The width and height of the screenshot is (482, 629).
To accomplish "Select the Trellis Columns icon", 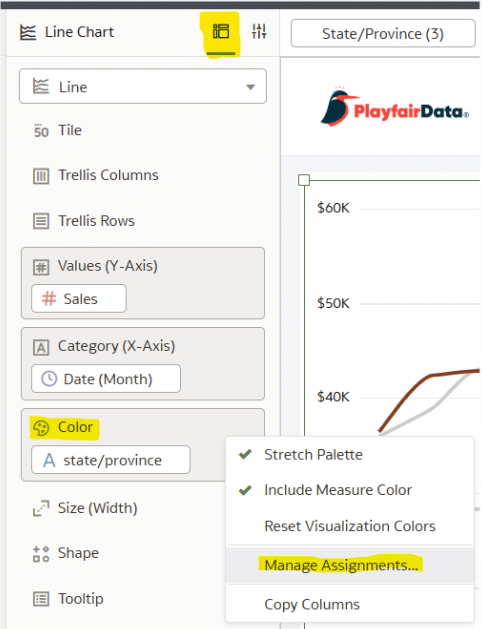I will click(x=41, y=176).
